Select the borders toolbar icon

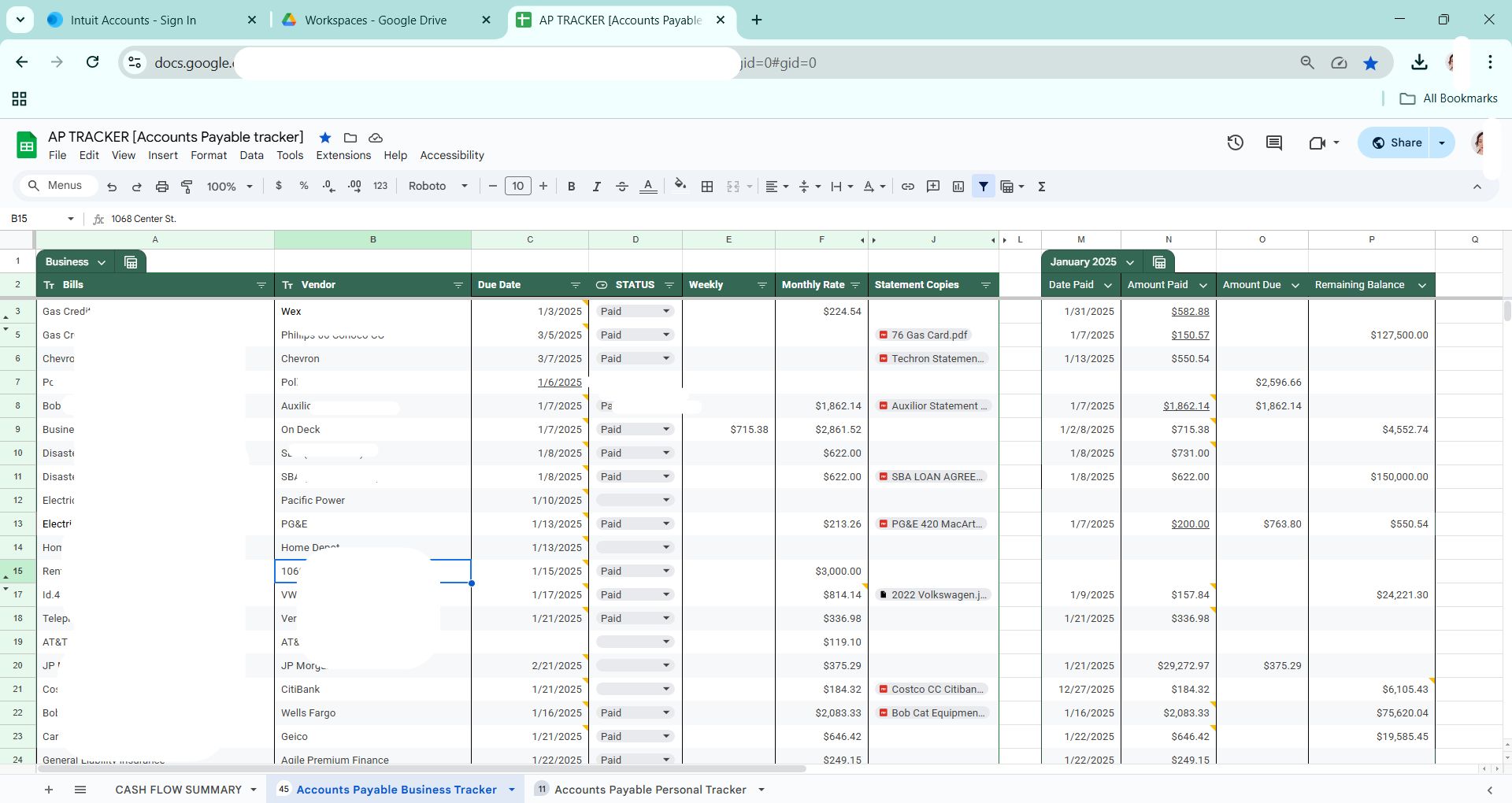(x=707, y=187)
